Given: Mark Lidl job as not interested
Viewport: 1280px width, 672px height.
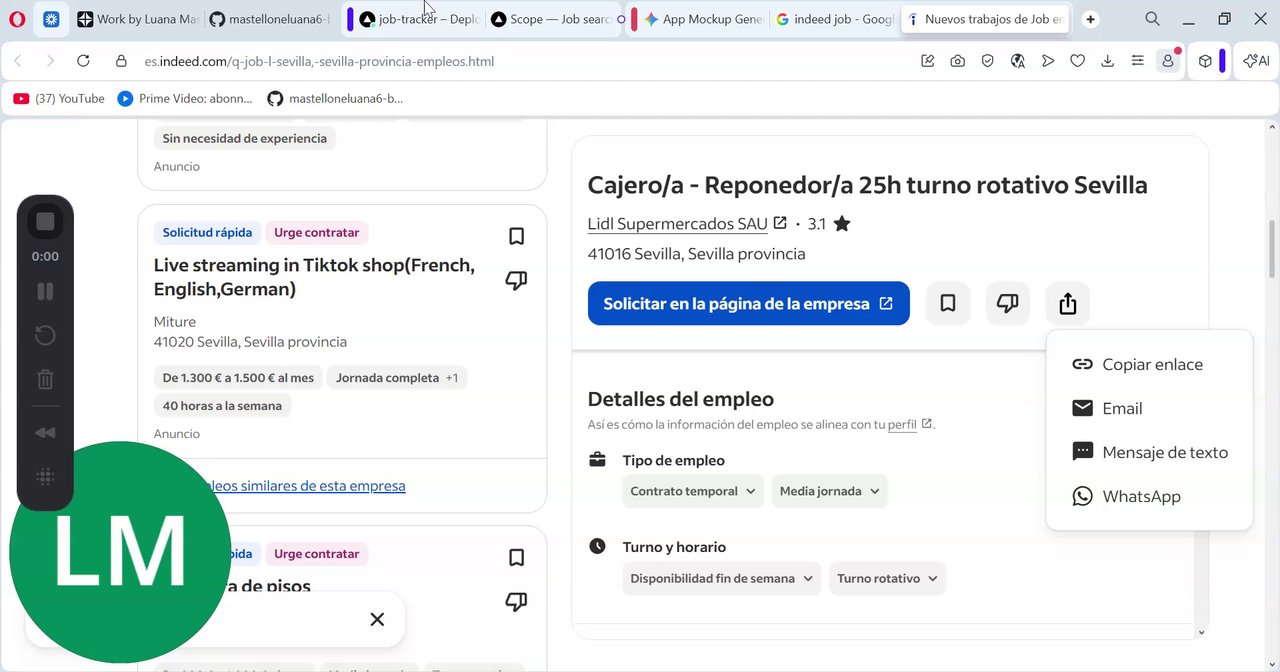Looking at the screenshot, I should [1008, 303].
